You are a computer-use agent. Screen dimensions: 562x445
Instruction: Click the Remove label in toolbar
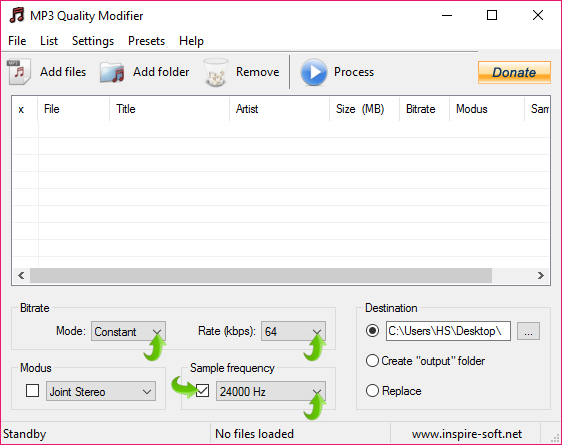click(257, 72)
